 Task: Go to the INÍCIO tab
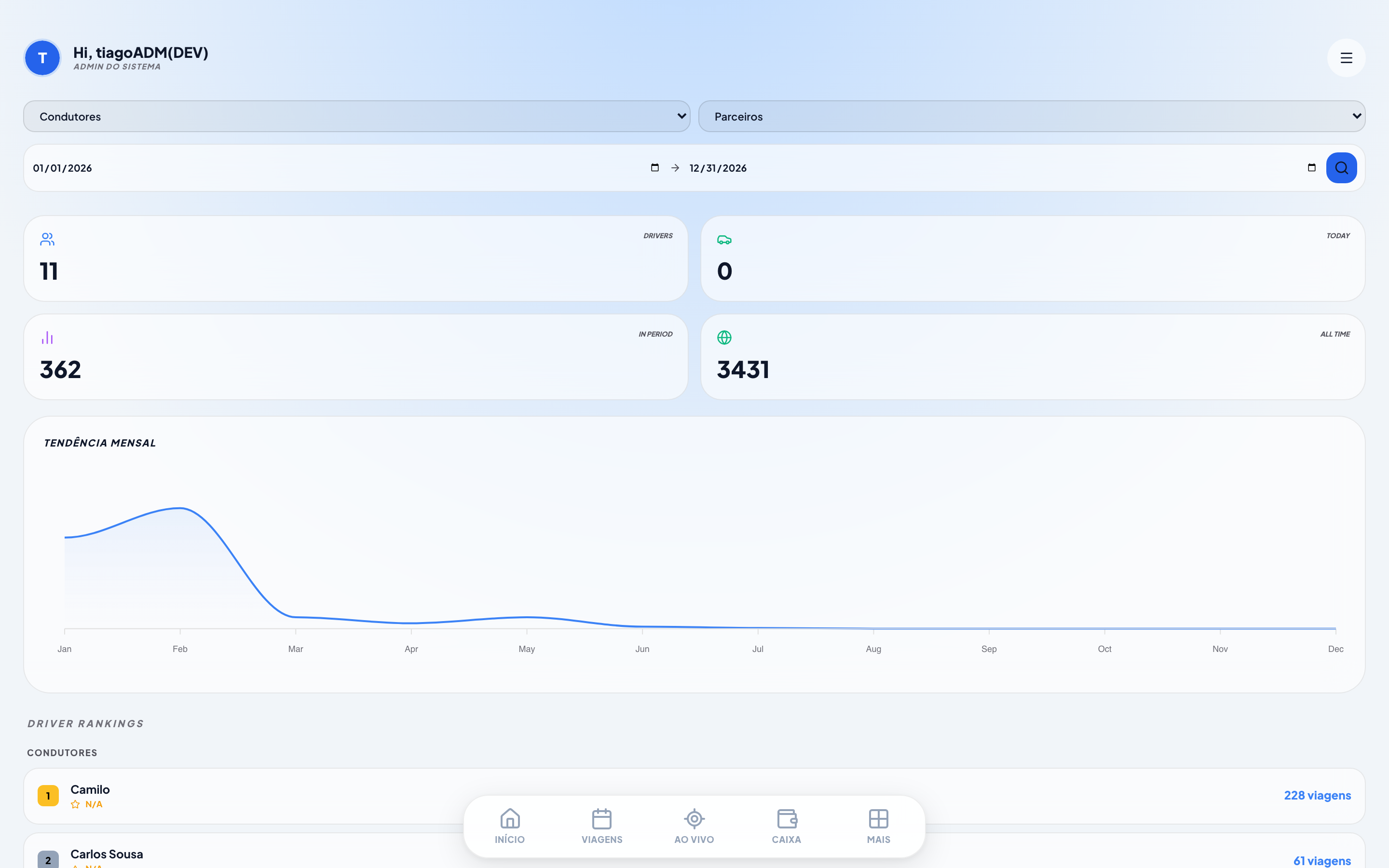pyautogui.click(x=510, y=827)
